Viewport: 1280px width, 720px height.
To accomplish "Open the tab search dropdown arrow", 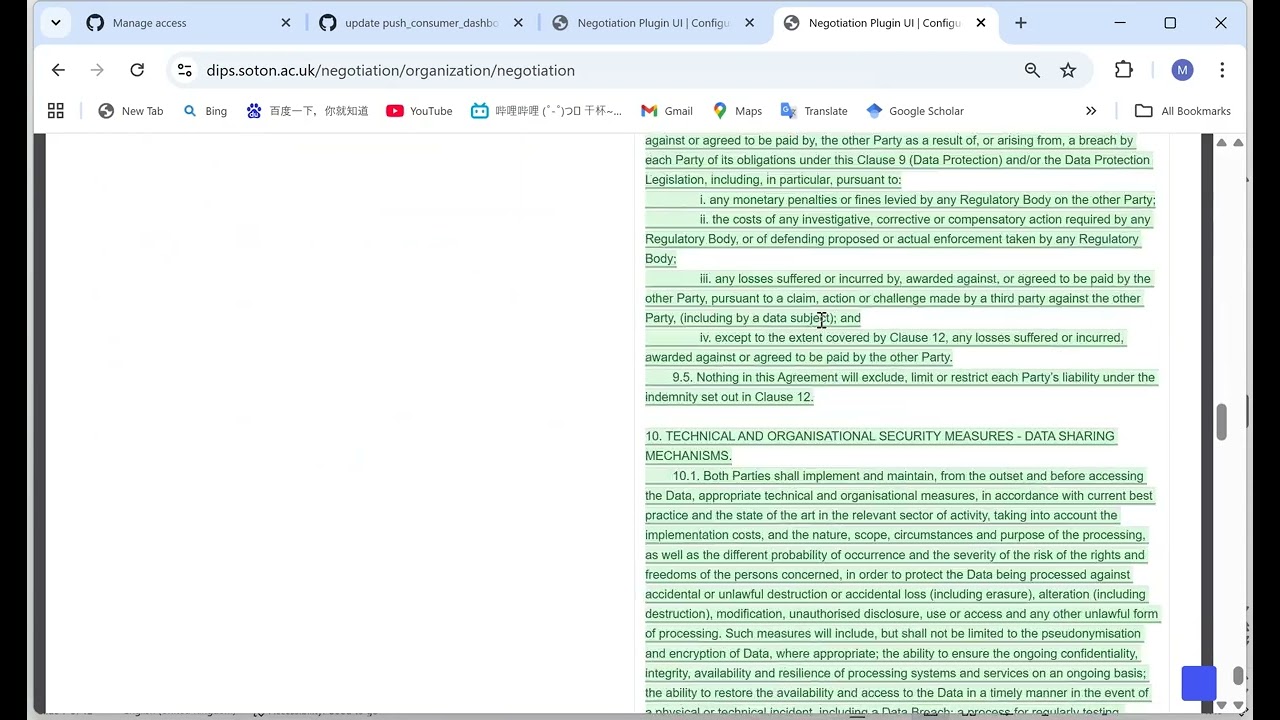I will point(56,23).
